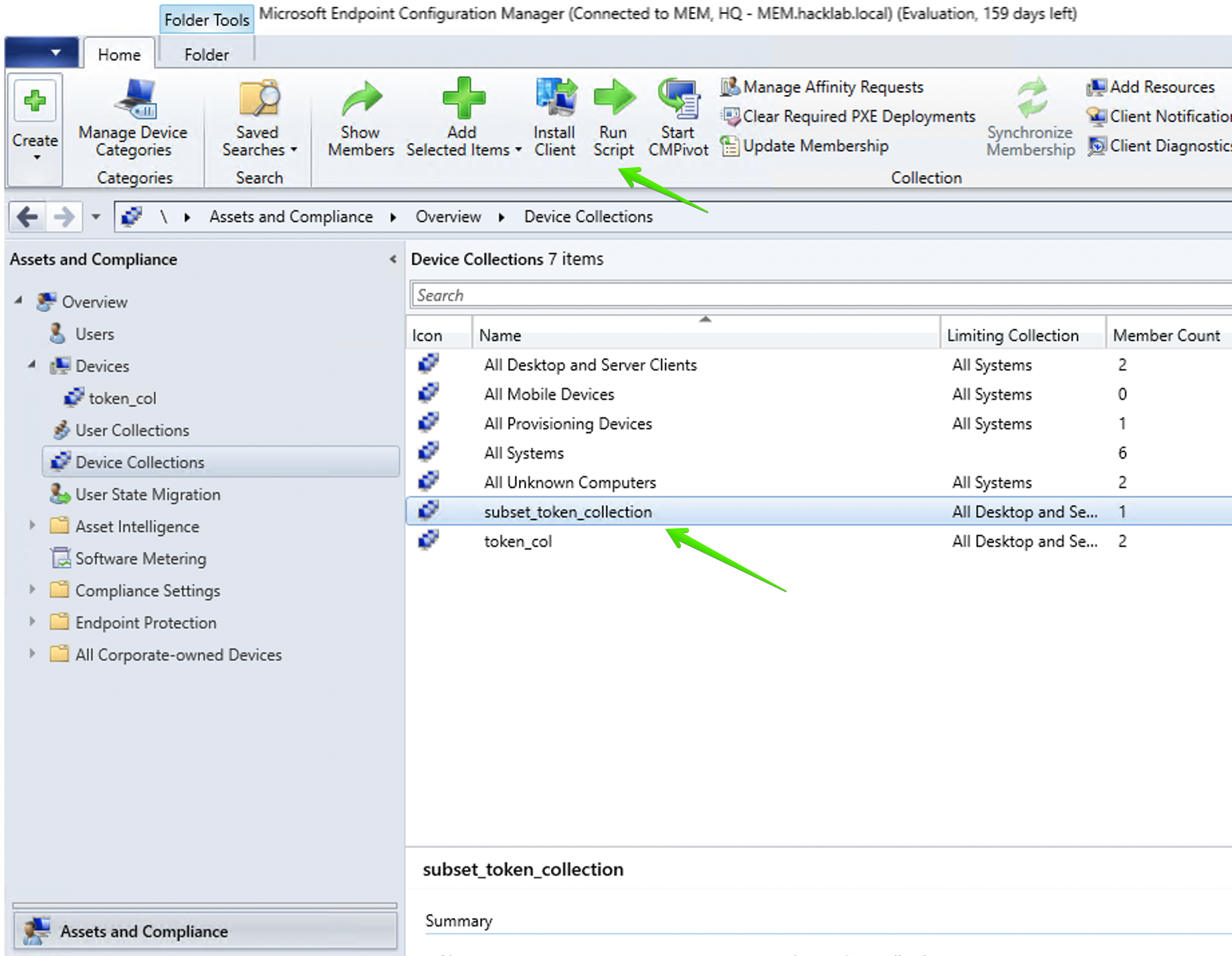
Task: Click Synchronize Membership icon
Action: pyautogui.click(x=1032, y=98)
